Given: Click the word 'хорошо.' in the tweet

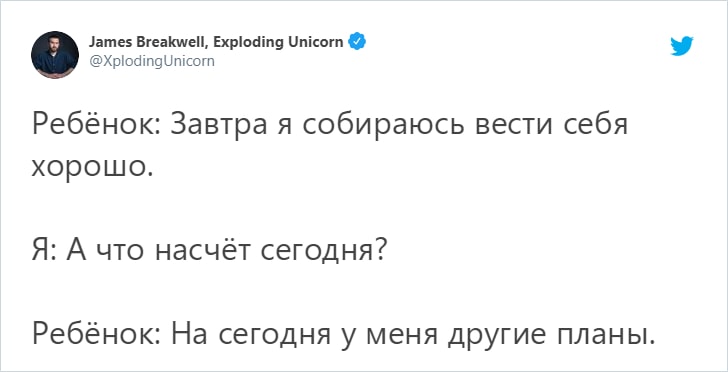Looking at the screenshot, I should click(x=92, y=167).
